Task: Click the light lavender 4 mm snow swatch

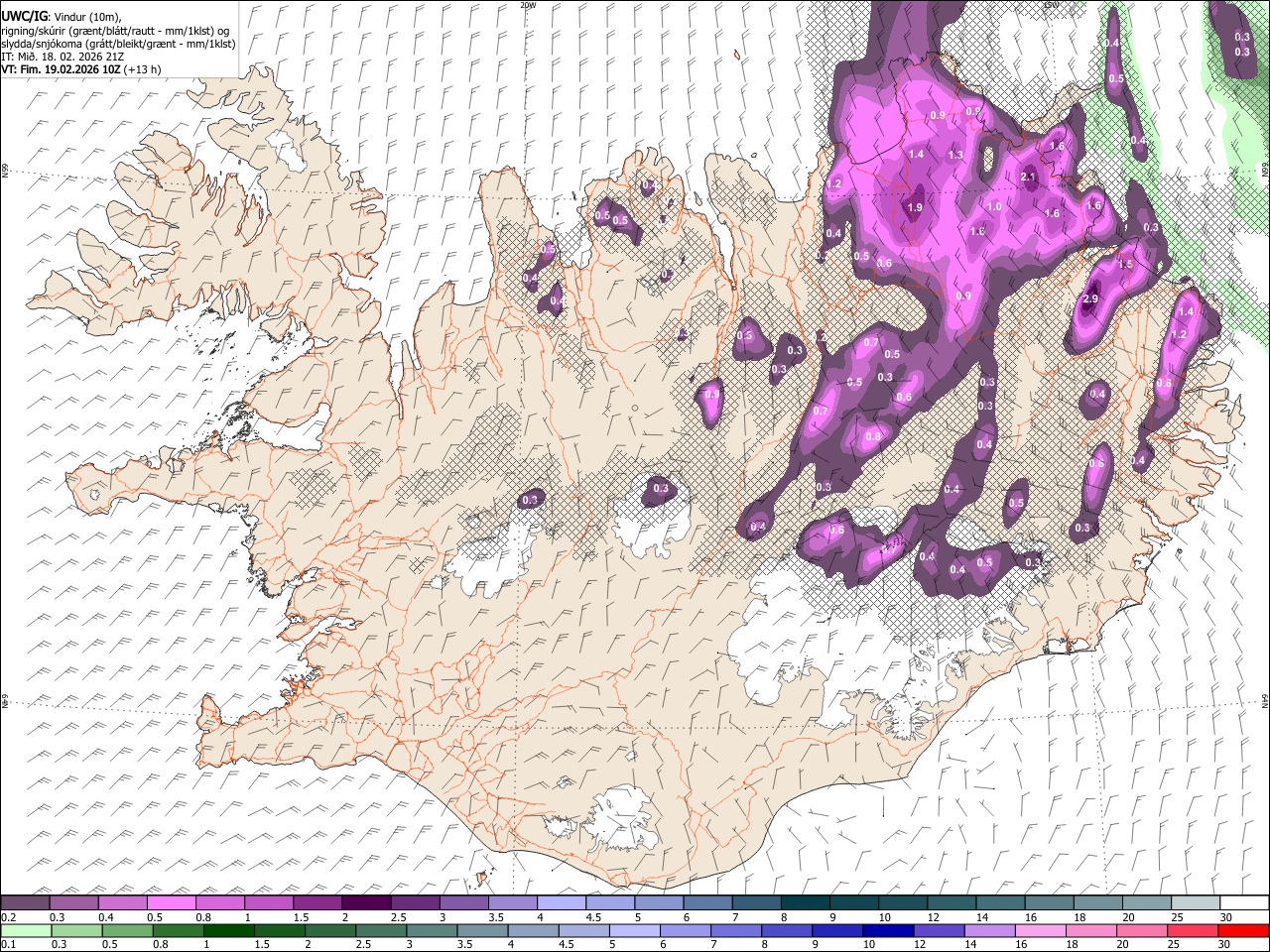Action: coord(562,903)
